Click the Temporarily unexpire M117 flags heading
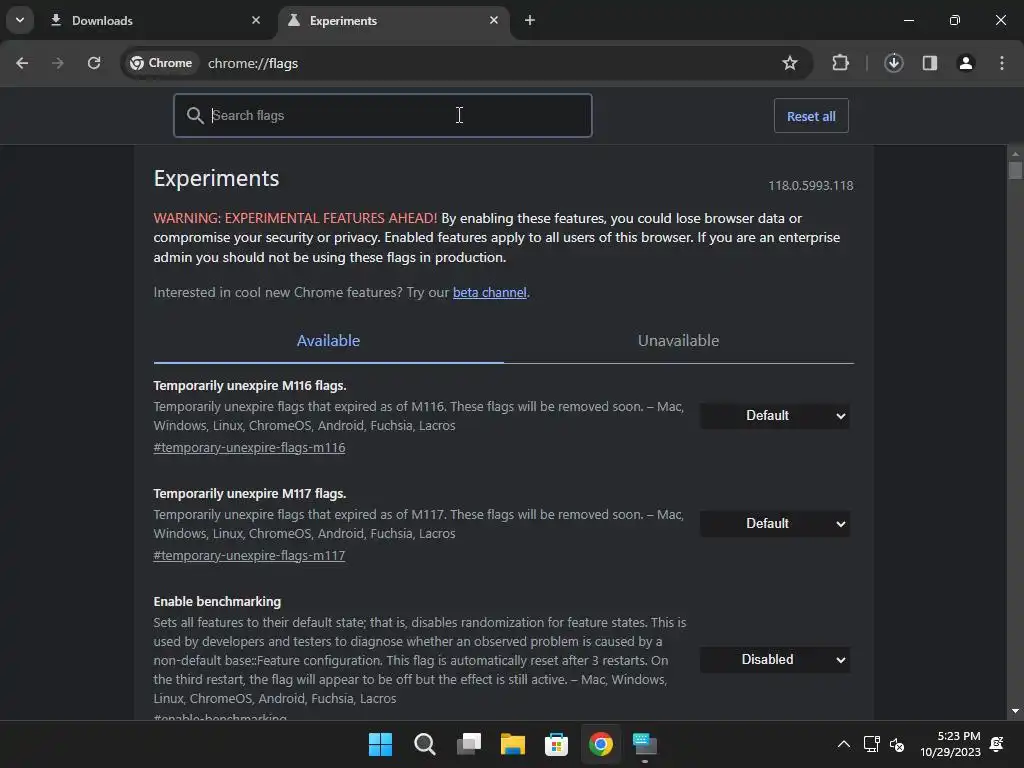This screenshot has height=768, width=1024. [x=250, y=494]
